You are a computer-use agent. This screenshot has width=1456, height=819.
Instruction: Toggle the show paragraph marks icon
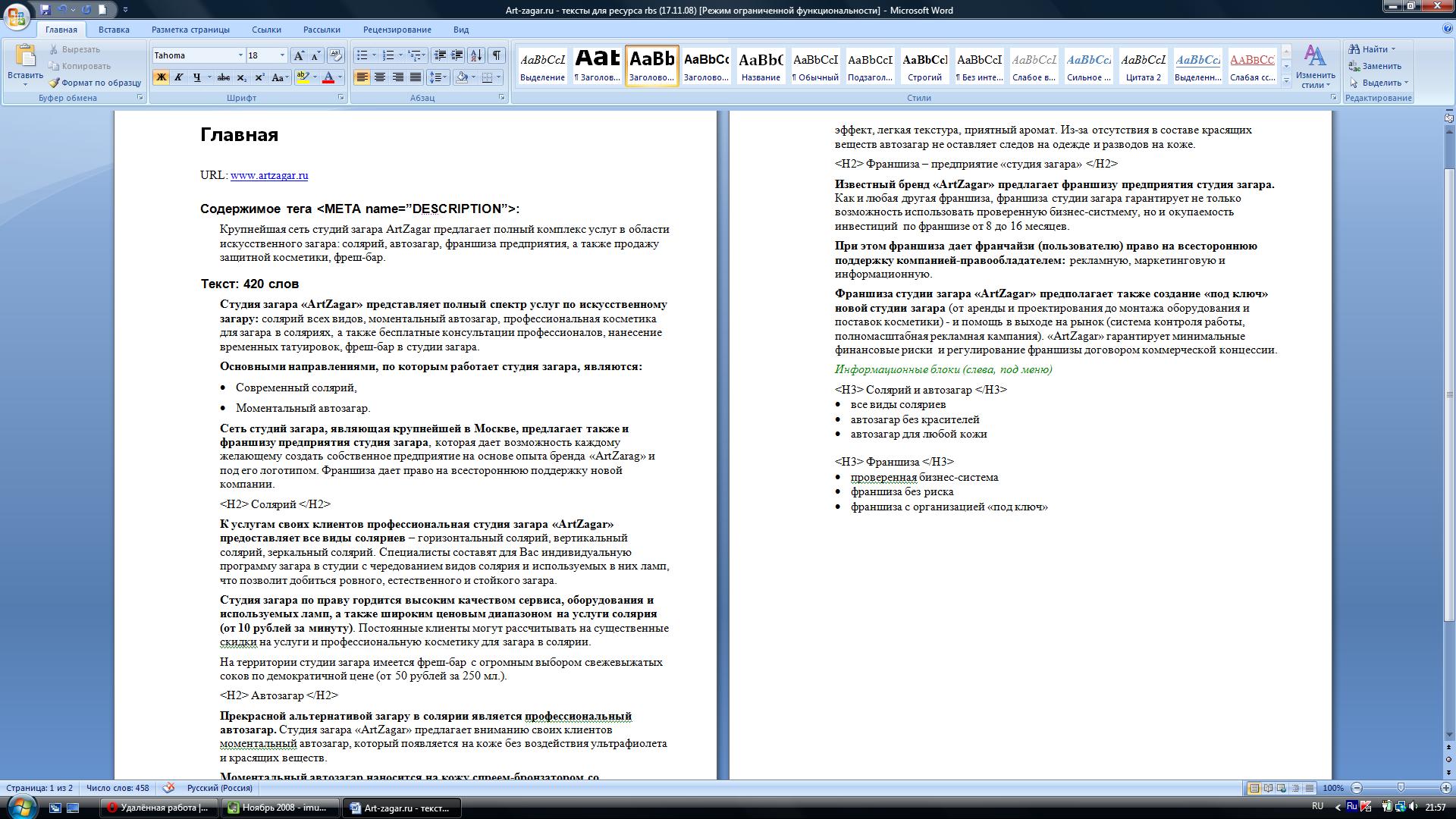click(x=496, y=56)
